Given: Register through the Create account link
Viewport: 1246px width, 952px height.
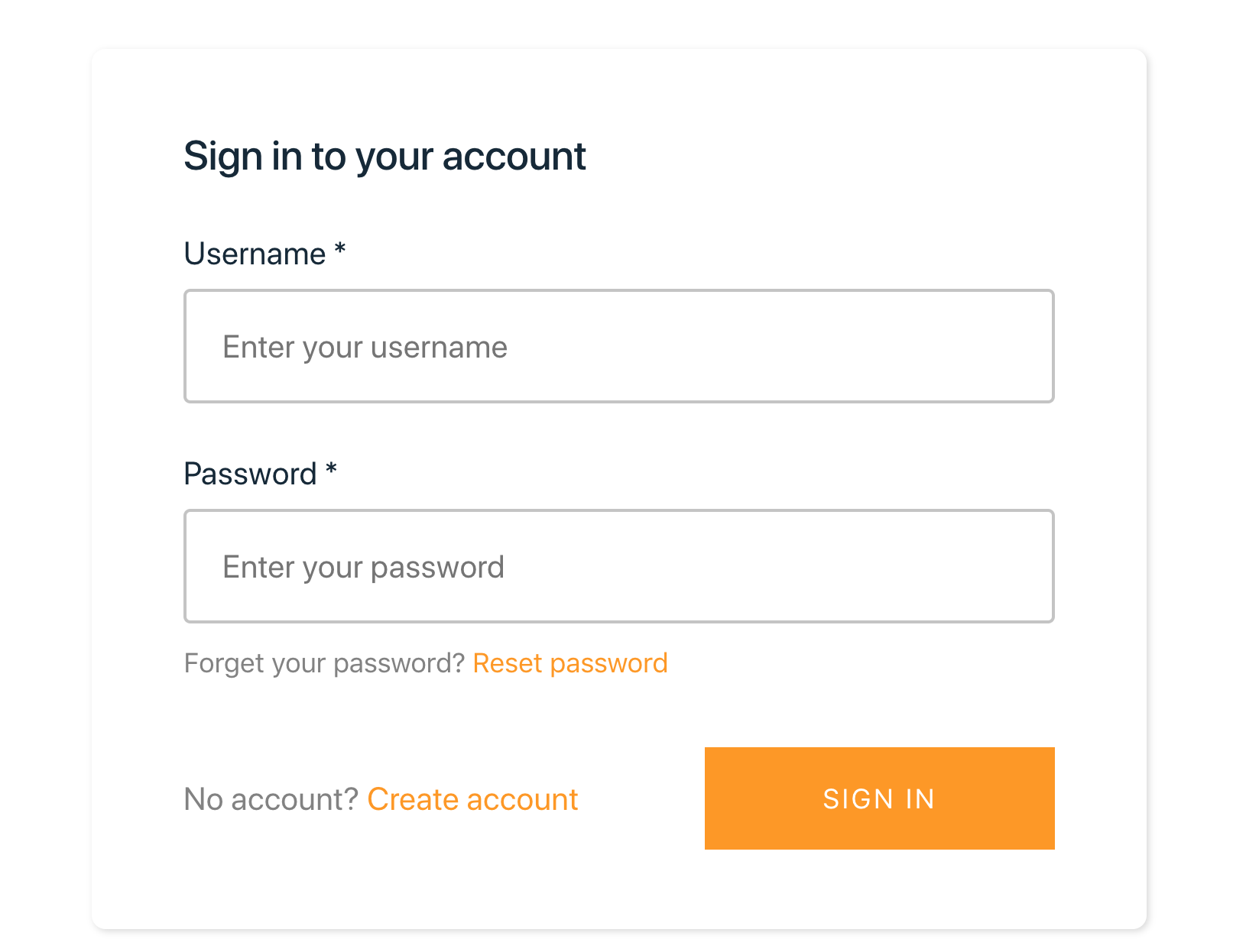Looking at the screenshot, I should click(472, 799).
